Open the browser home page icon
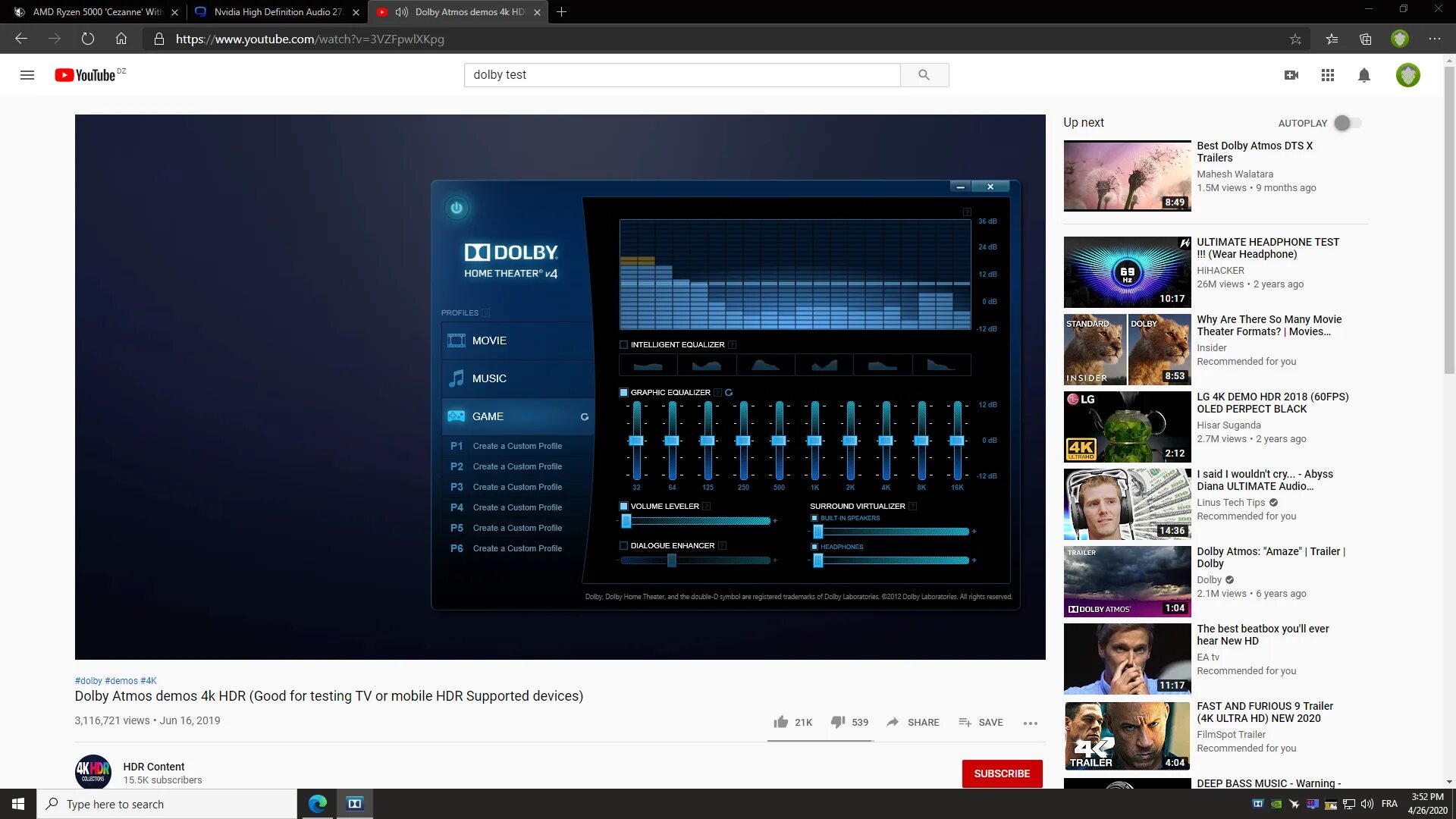Screen dimensions: 1456x819 (121, 39)
